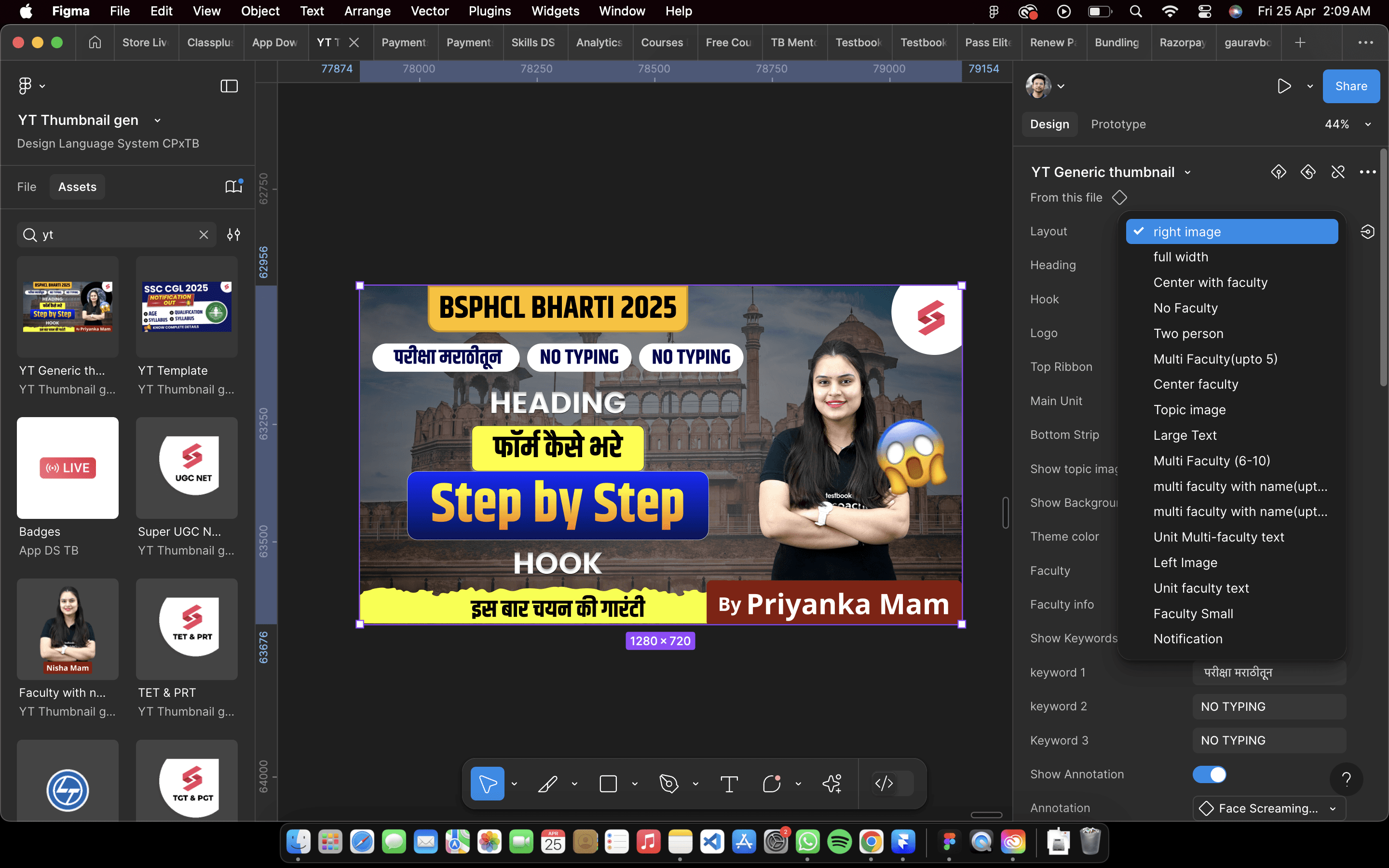The width and height of the screenshot is (1389, 868).
Task: Select the Text tool
Action: pos(729,784)
